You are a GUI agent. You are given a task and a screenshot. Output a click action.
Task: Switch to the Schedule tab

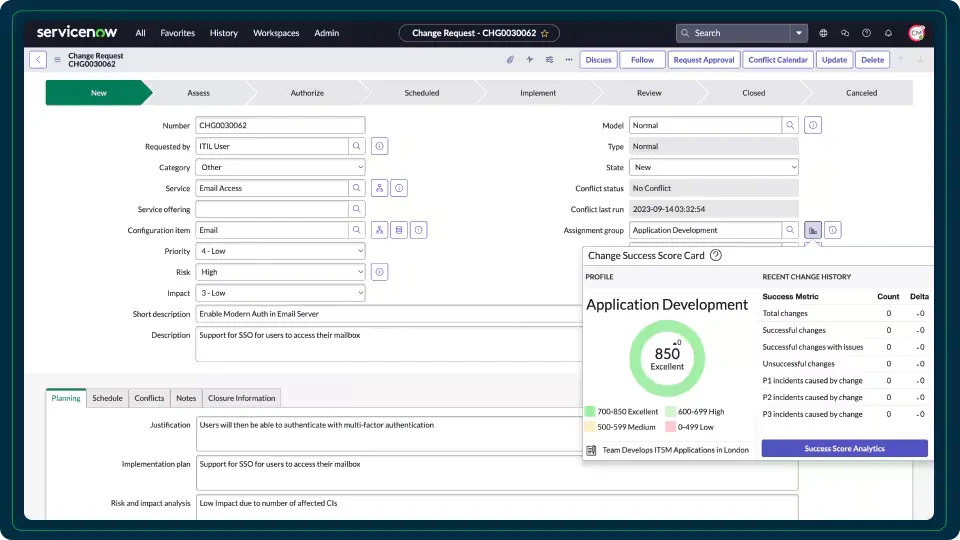(107, 398)
